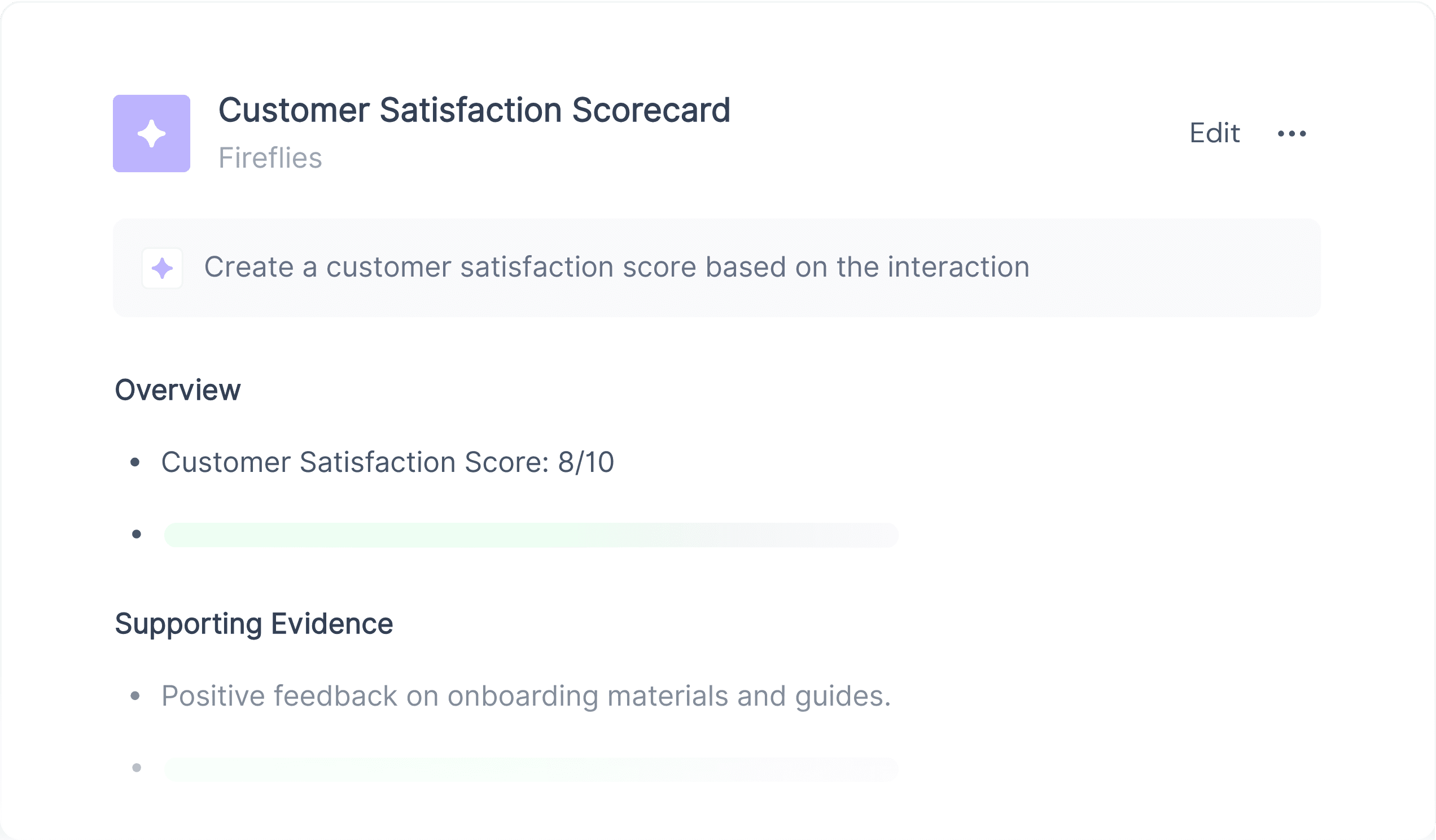Click the green loading bar under Overview
Viewport: 1436px width, 840px height.
coord(531,535)
